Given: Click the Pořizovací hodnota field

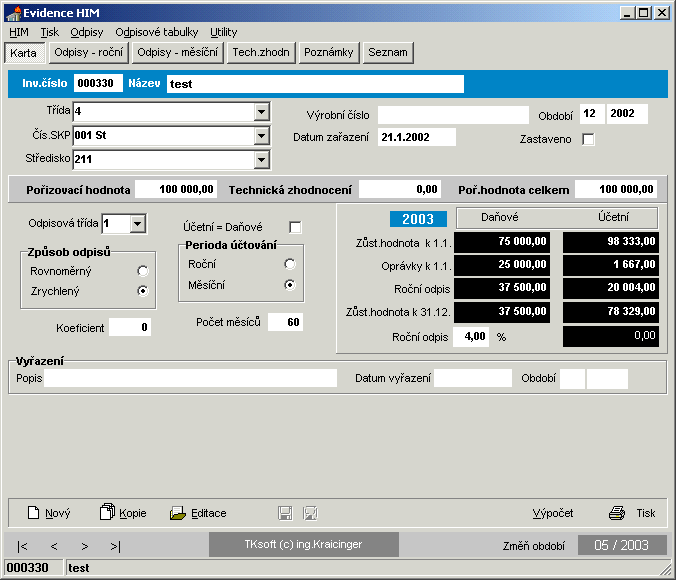Looking at the screenshot, I should 176,189.
